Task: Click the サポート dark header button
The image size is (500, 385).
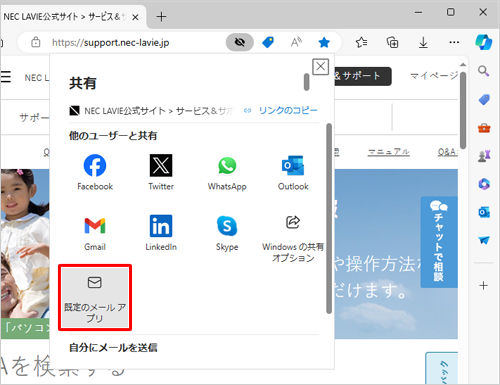Action: 363,76
